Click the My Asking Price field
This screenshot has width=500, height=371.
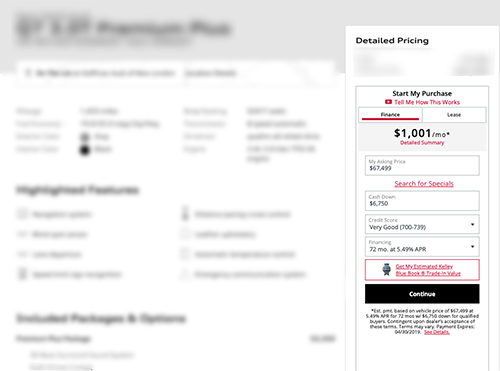pos(422,165)
